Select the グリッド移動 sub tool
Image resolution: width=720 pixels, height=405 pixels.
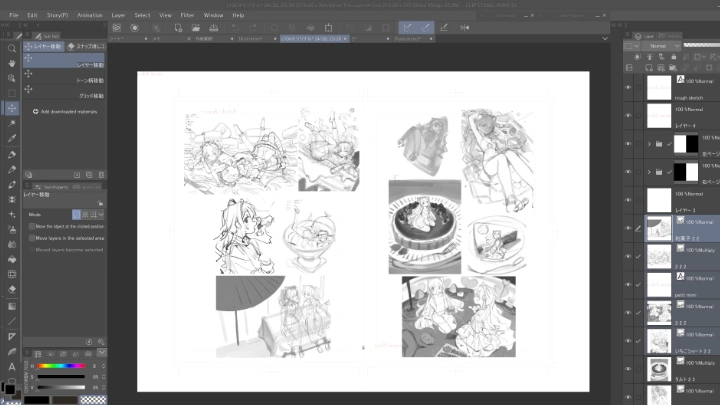click(x=64, y=92)
